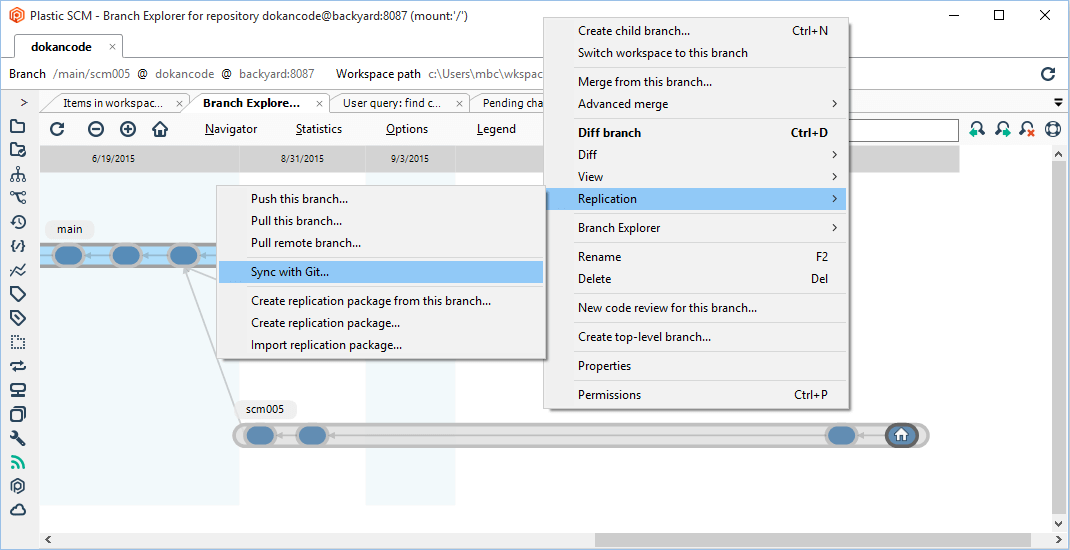Switch to the Items in workspace tab
Viewport: 1070px width, 550px height.
click(x=112, y=102)
